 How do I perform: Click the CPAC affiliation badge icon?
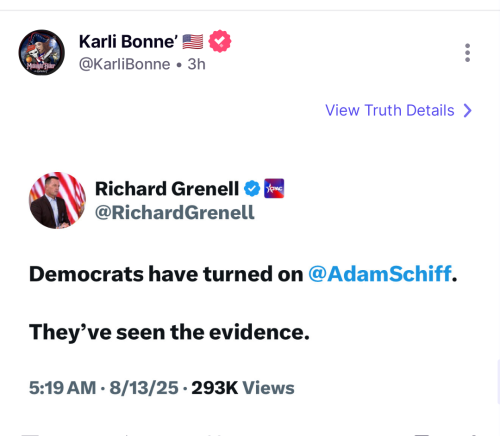[274, 188]
